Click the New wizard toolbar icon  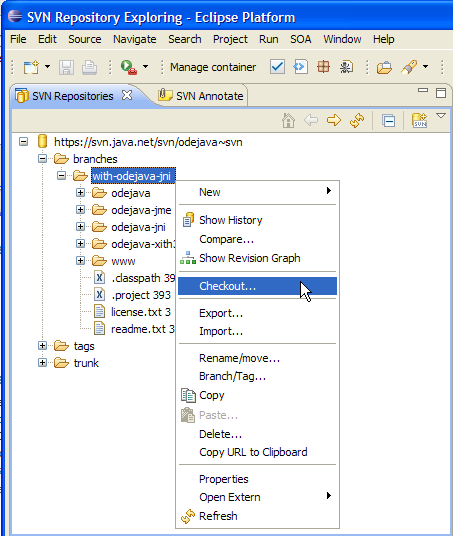[31, 67]
